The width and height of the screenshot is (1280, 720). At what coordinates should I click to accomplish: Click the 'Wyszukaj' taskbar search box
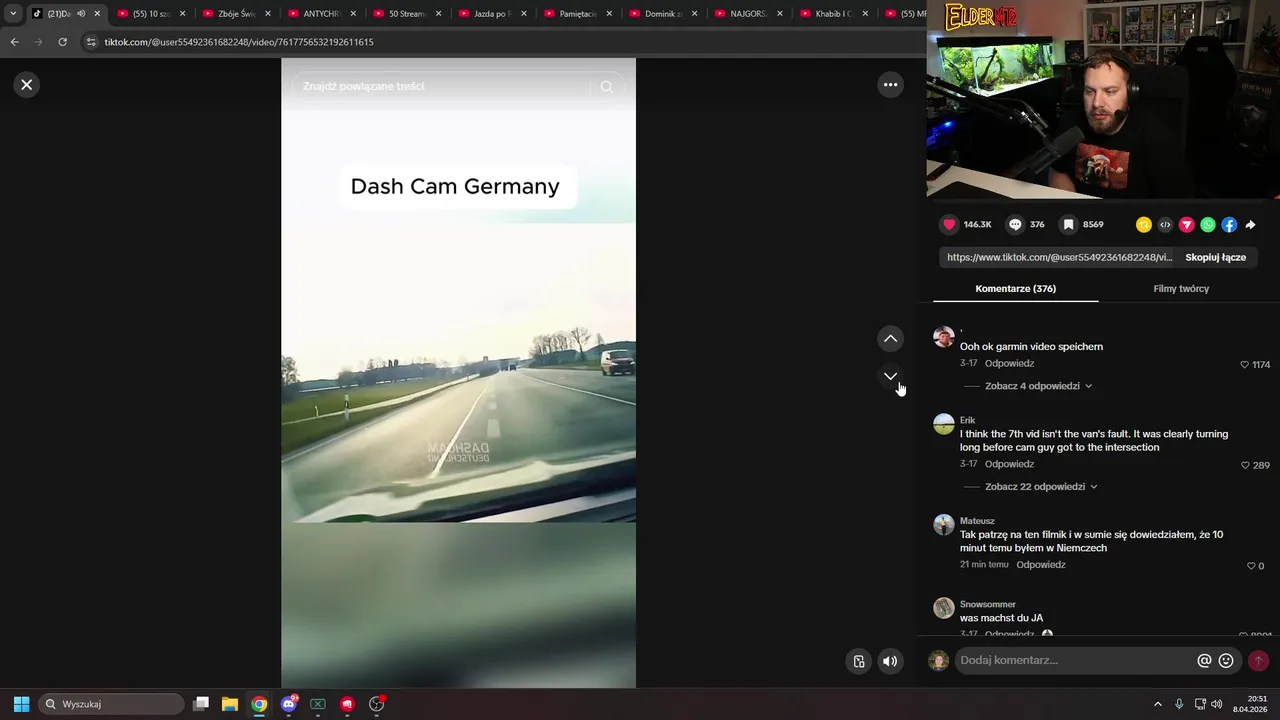[111, 704]
